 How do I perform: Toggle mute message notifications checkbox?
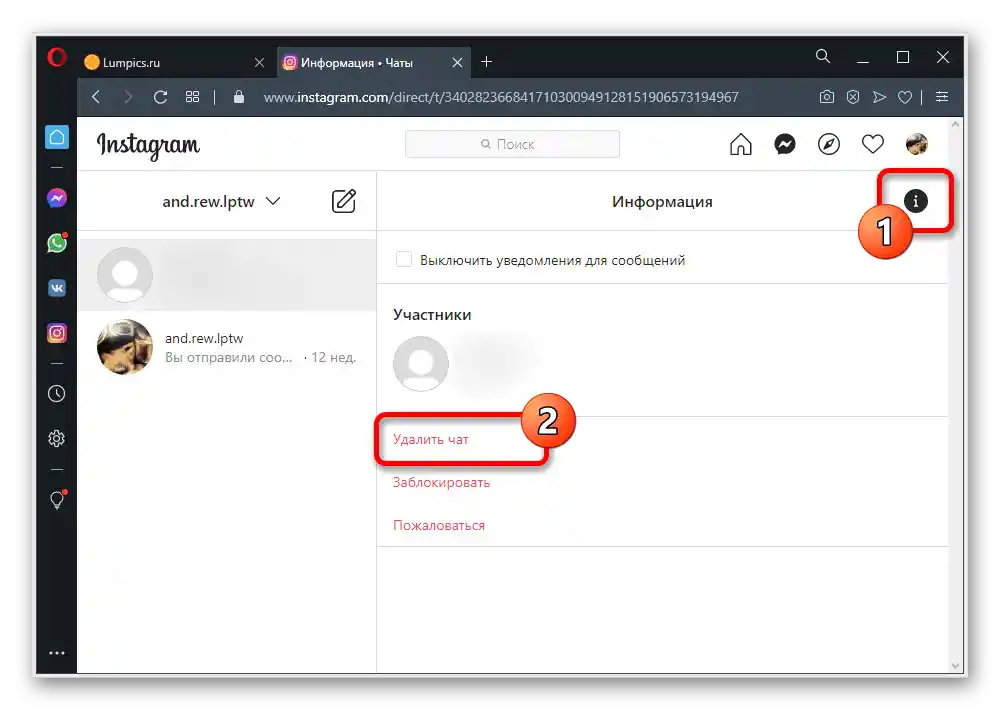click(x=404, y=259)
